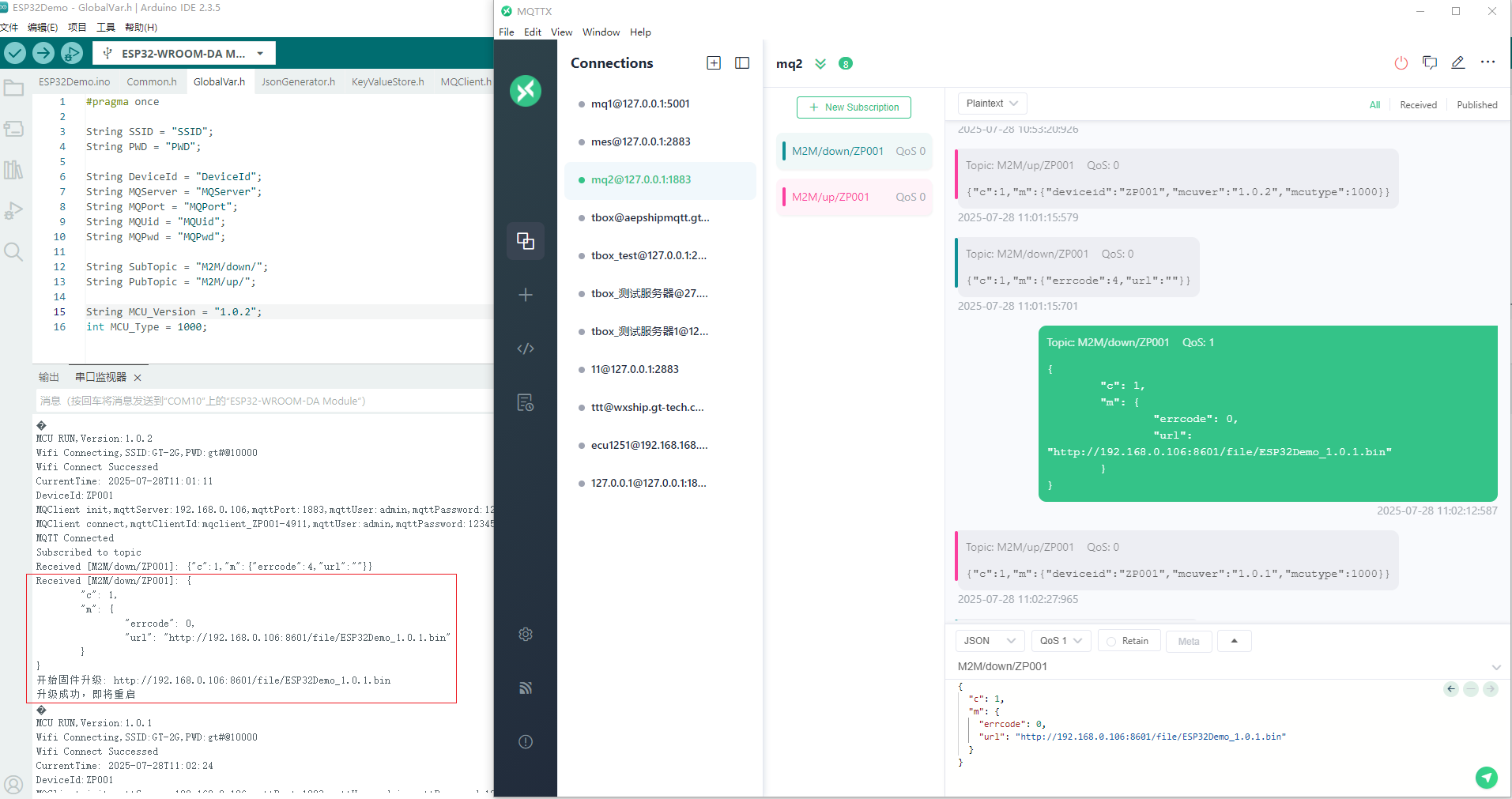1512x799 pixels.
Task: Open the Arduino Boards Manager sidebar icon
Action: click(x=13, y=129)
